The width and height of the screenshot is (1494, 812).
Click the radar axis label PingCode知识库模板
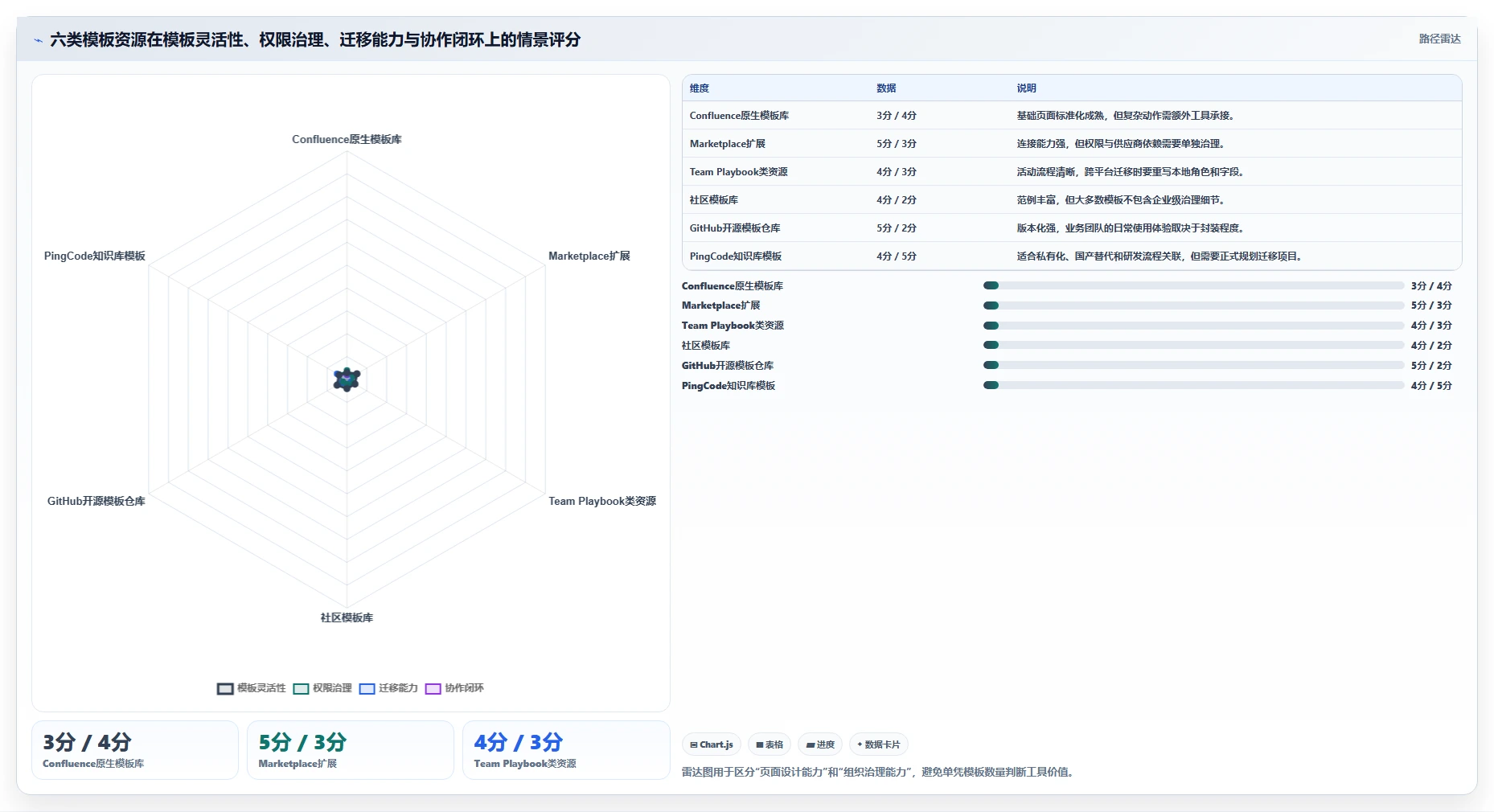pyautogui.click(x=95, y=256)
